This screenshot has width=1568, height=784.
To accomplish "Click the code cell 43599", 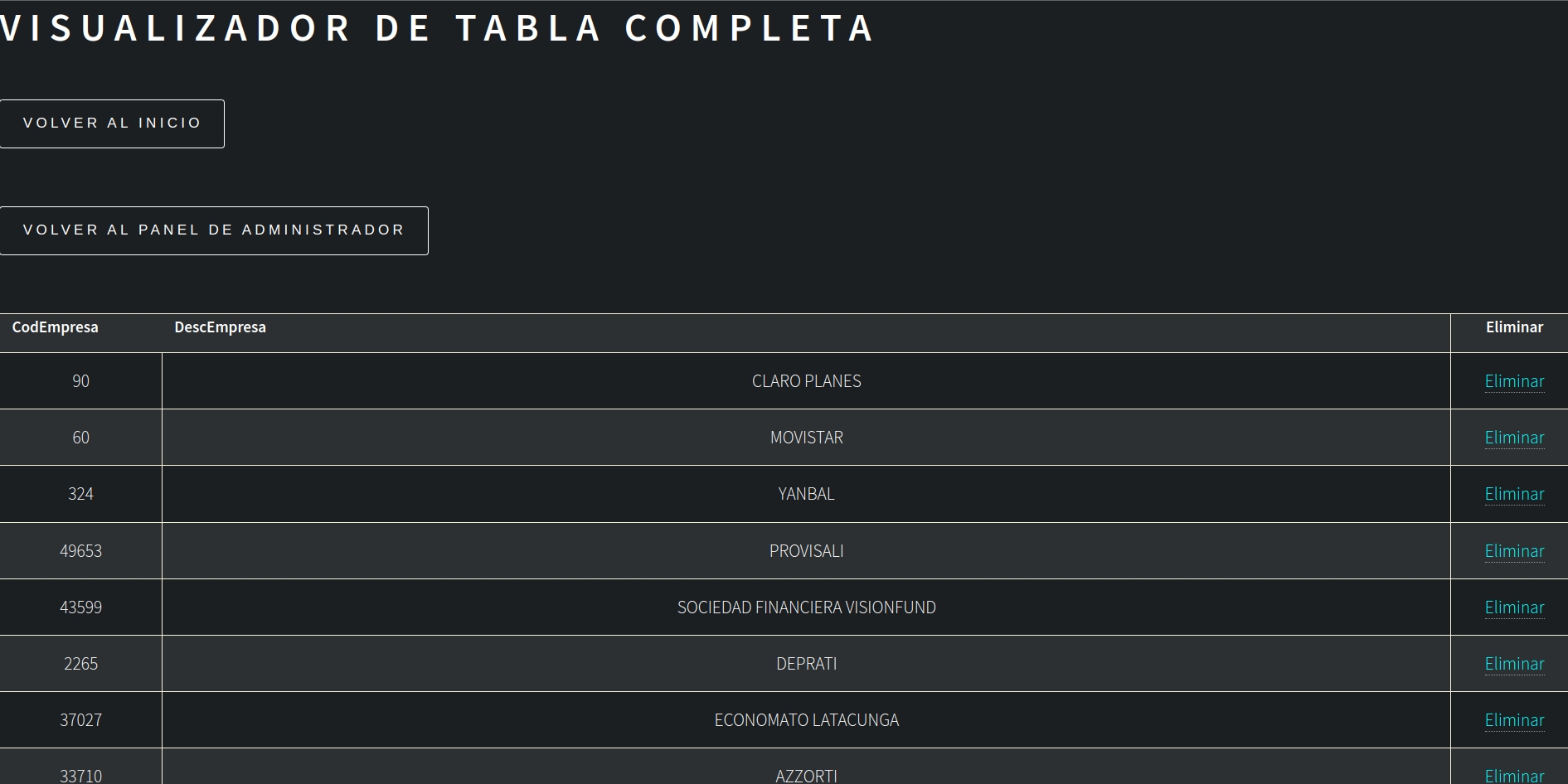I will pos(80,607).
